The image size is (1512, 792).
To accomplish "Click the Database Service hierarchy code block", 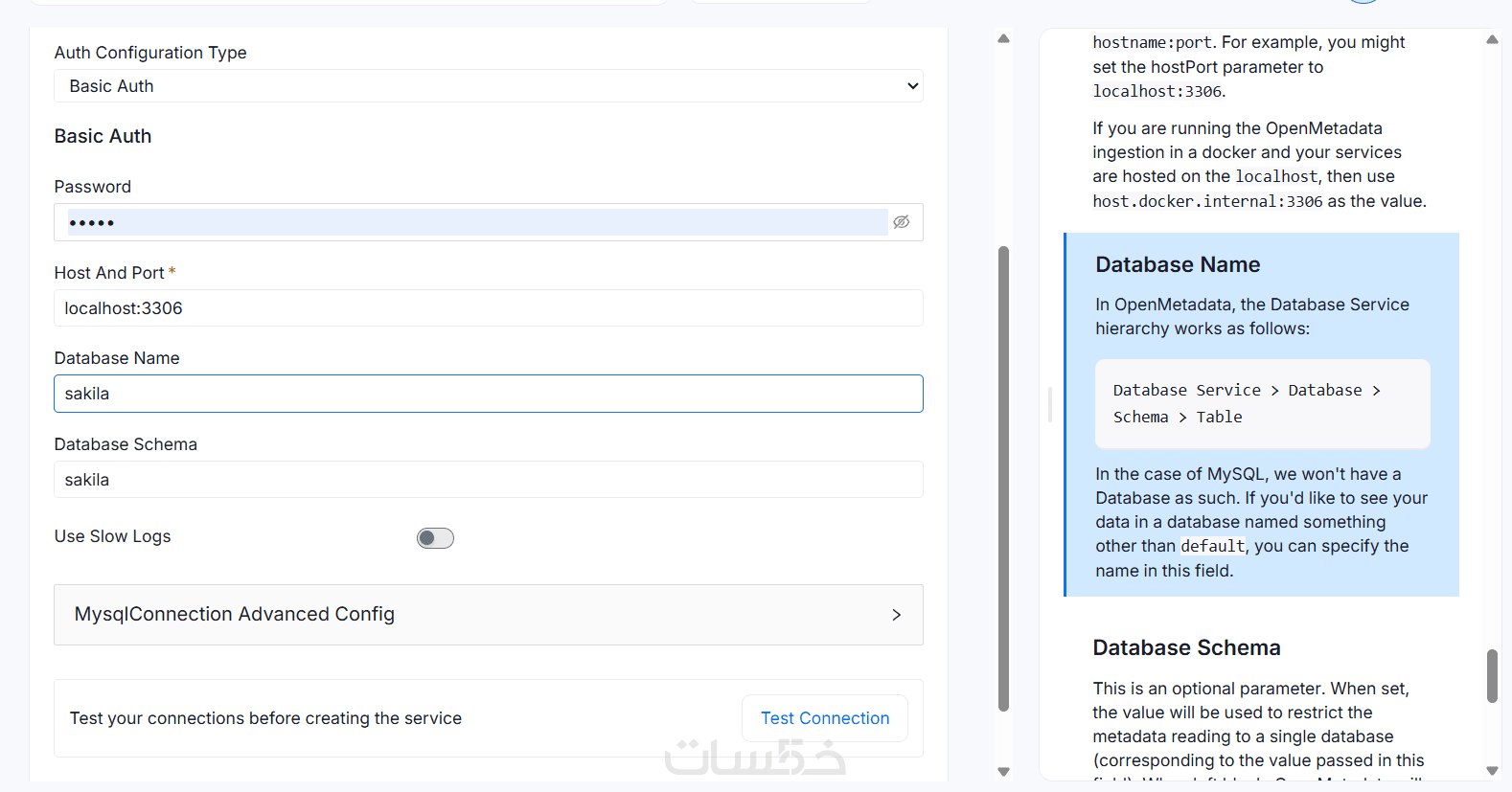I will point(1262,403).
